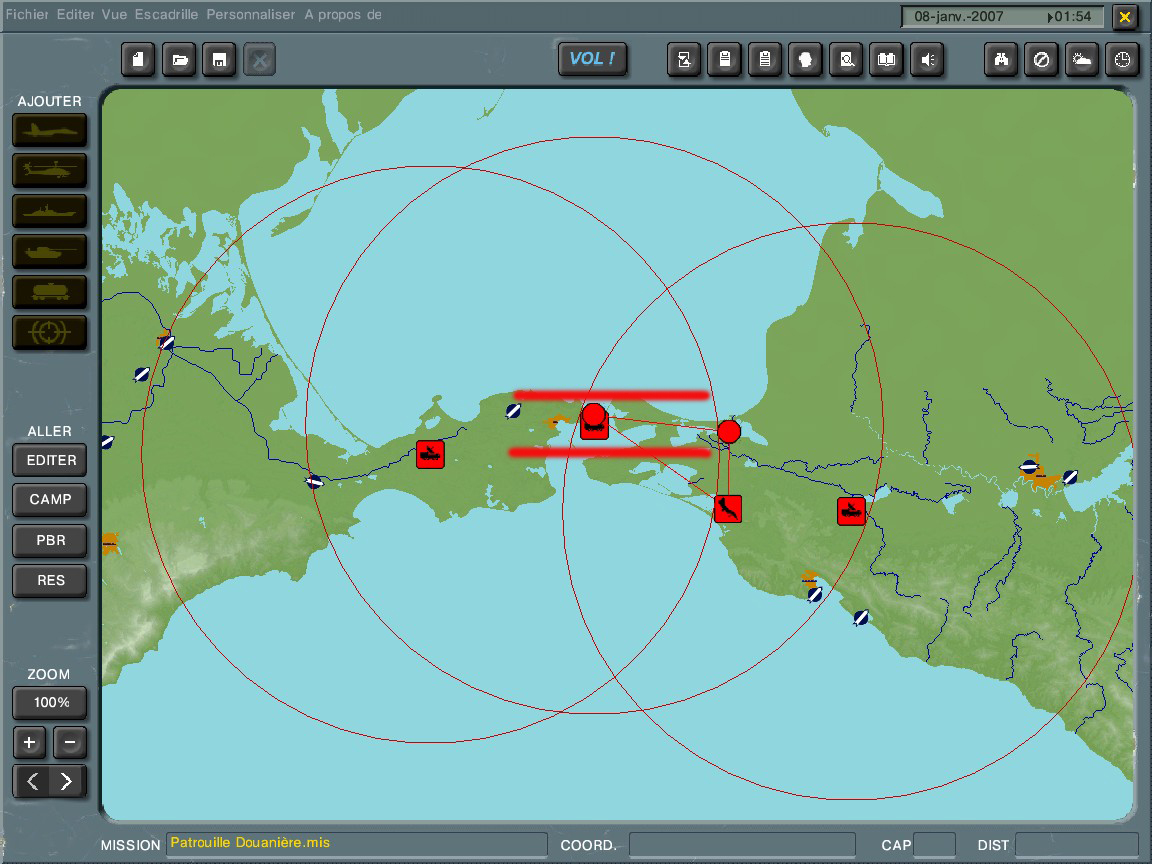Click the 01:54 time display
Image resolution: width=1152 pixels, height=864 pixels.
tap(1070, 16)
